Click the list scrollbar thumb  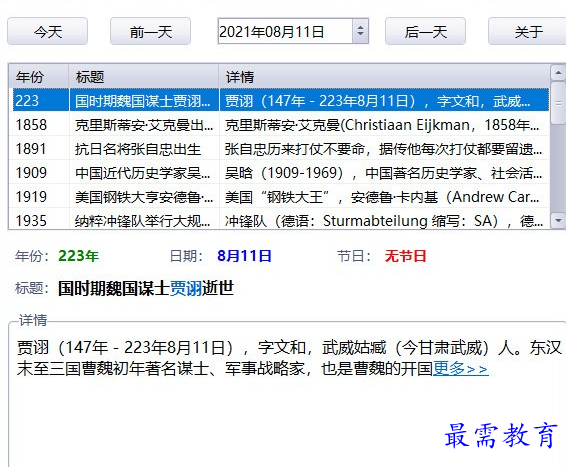[x=558, y=103]
